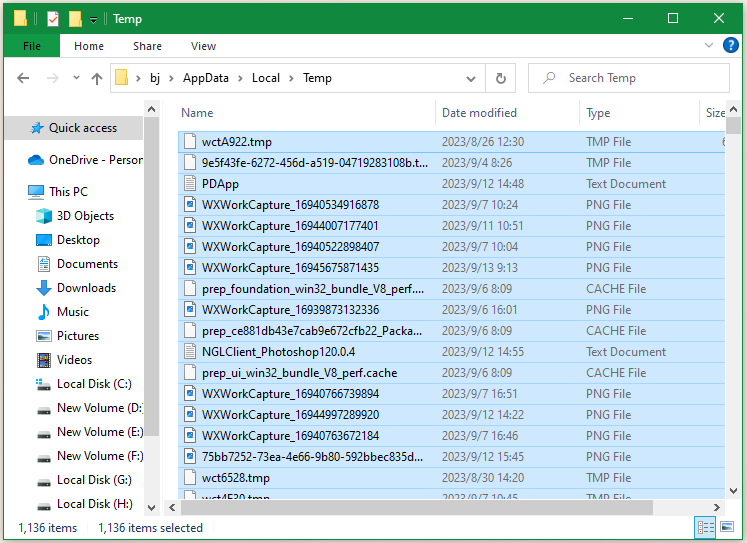Switch to the Home ribbon tab
This screenshot has height=543, width=747.
[x=89, y=46]
